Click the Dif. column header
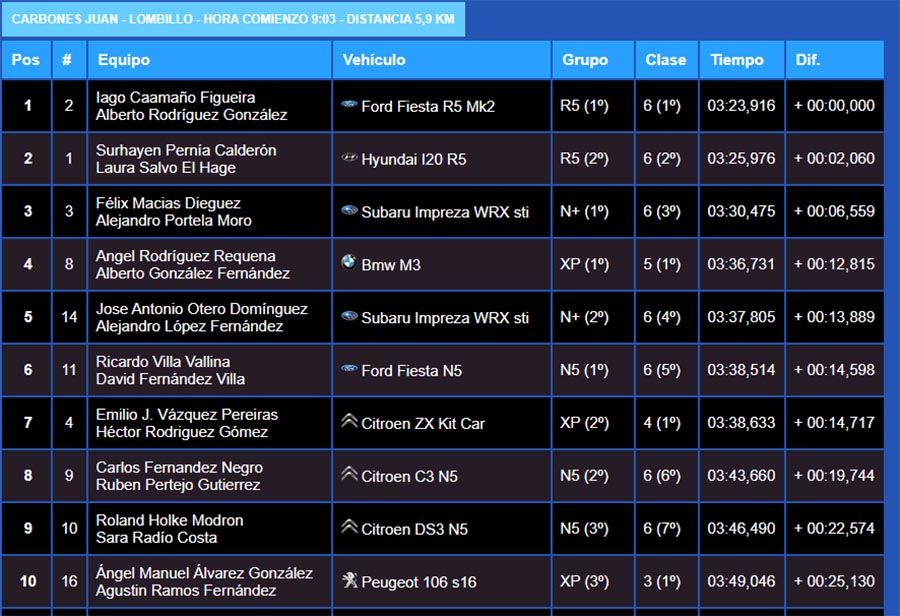Image resolution: width=900 pixels, height=616 pixels. coord(808,60)
